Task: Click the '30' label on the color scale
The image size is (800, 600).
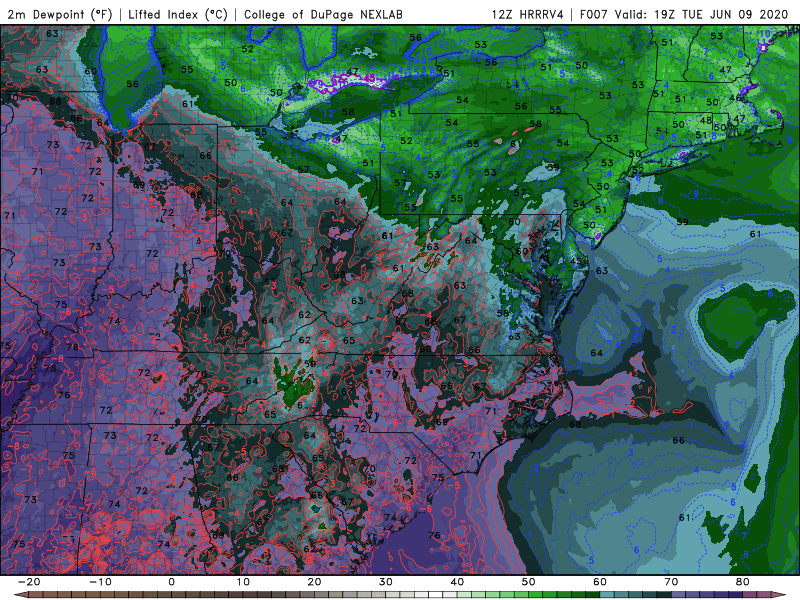Action: (386, 582)
